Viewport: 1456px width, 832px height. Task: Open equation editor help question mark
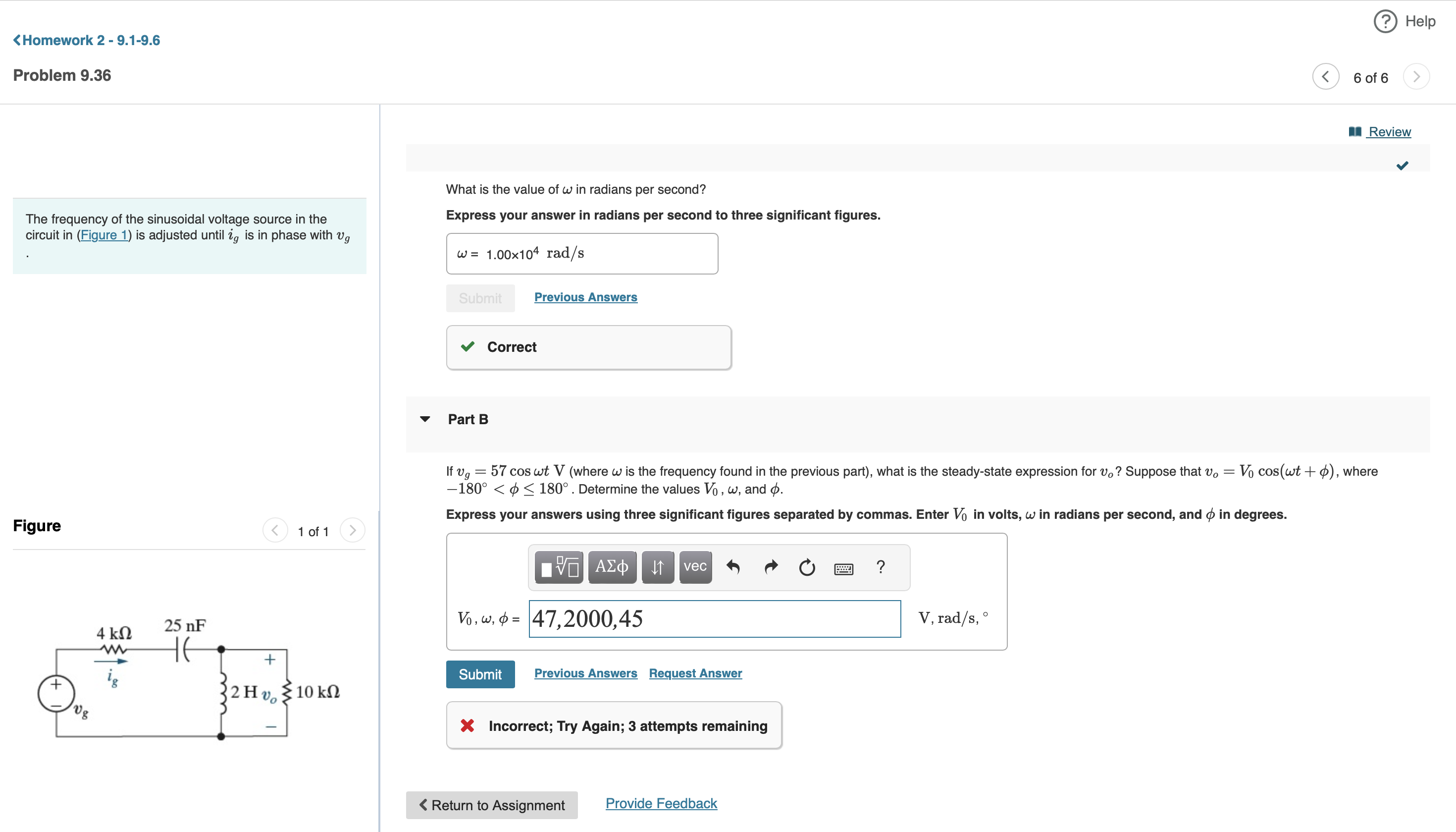tap(881, 567)
